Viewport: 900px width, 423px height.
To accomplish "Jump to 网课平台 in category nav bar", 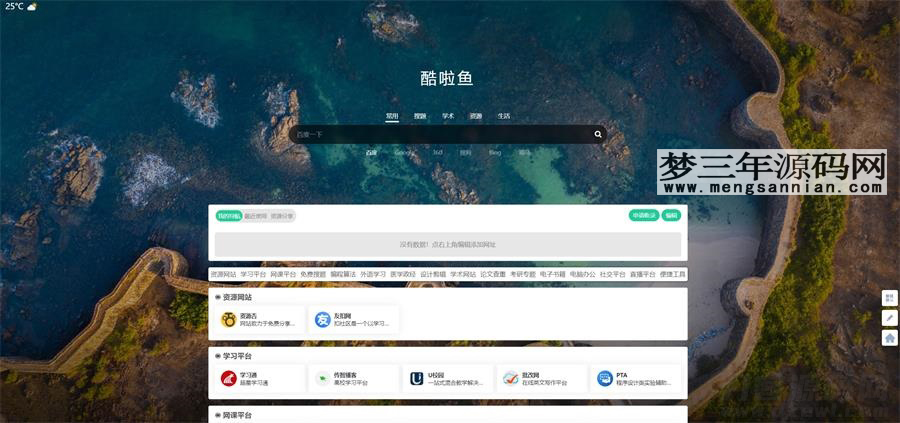I will (x=283, y=274).
